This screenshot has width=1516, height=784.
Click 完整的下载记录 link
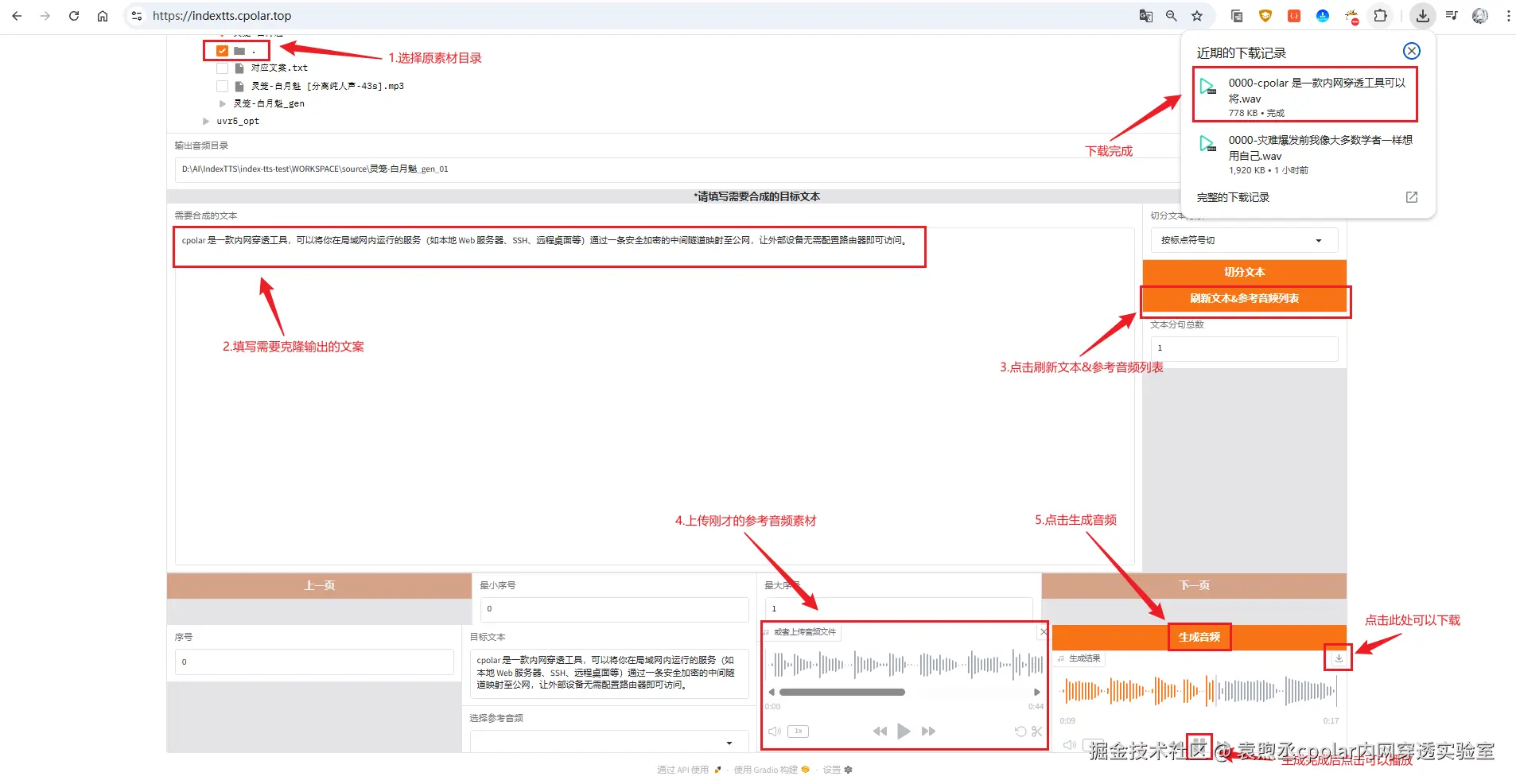pyautogui.click(x=1233, y=197)
